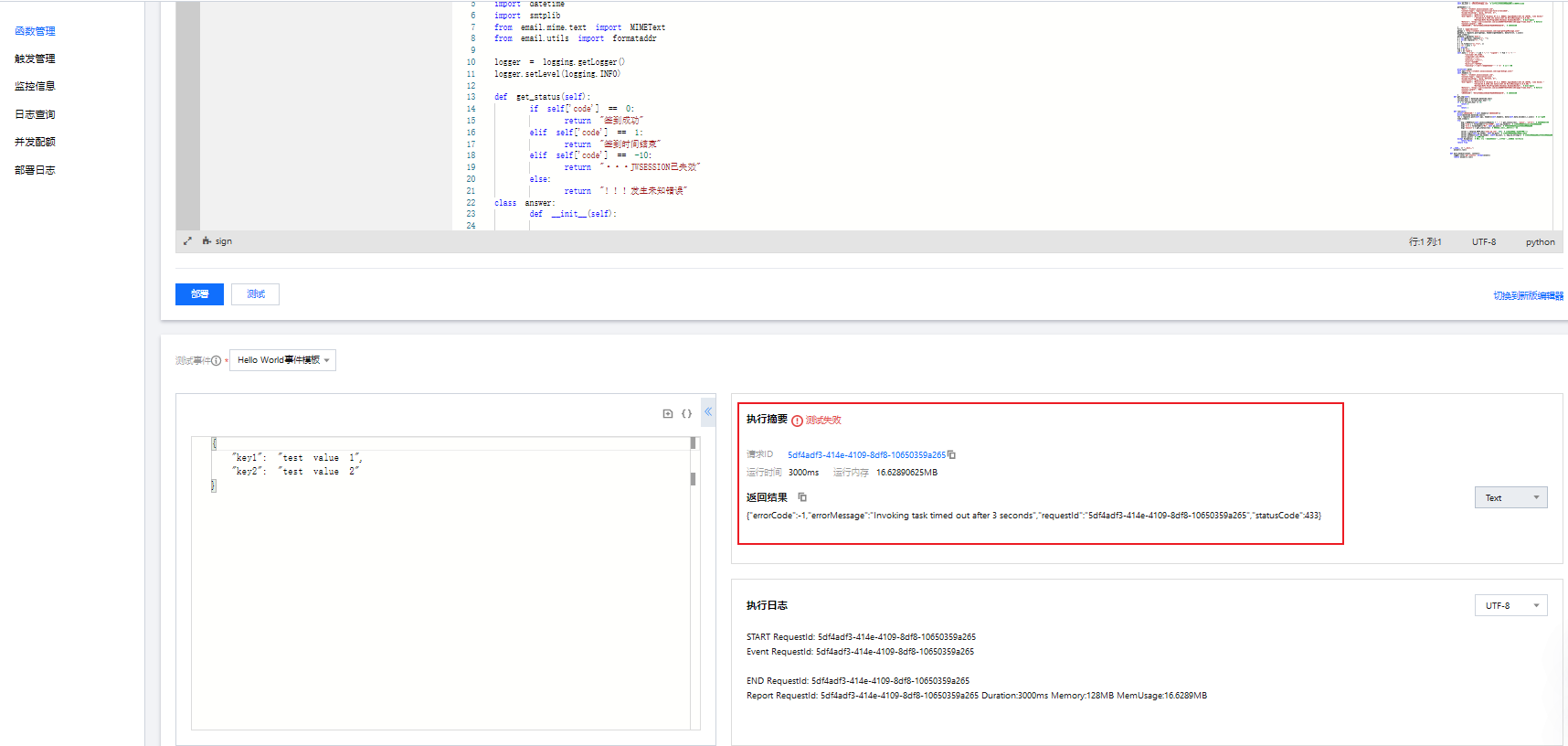The width and height of the screenshot is (1568, 746).
Task: Follow the 切换到新版编辑器 link
Action: click(x=1528, y=296)
